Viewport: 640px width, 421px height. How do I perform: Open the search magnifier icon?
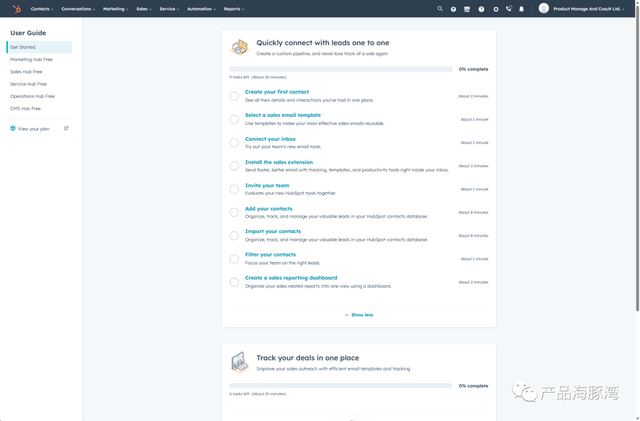440,9
